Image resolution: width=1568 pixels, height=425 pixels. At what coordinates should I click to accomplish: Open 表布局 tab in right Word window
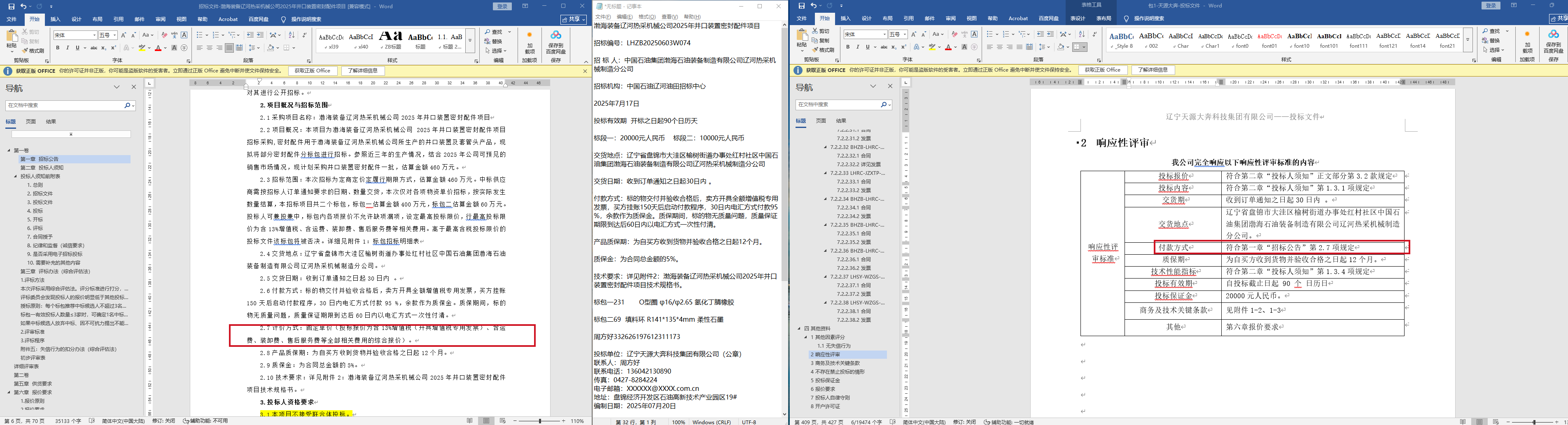[x=1104, y=18]
